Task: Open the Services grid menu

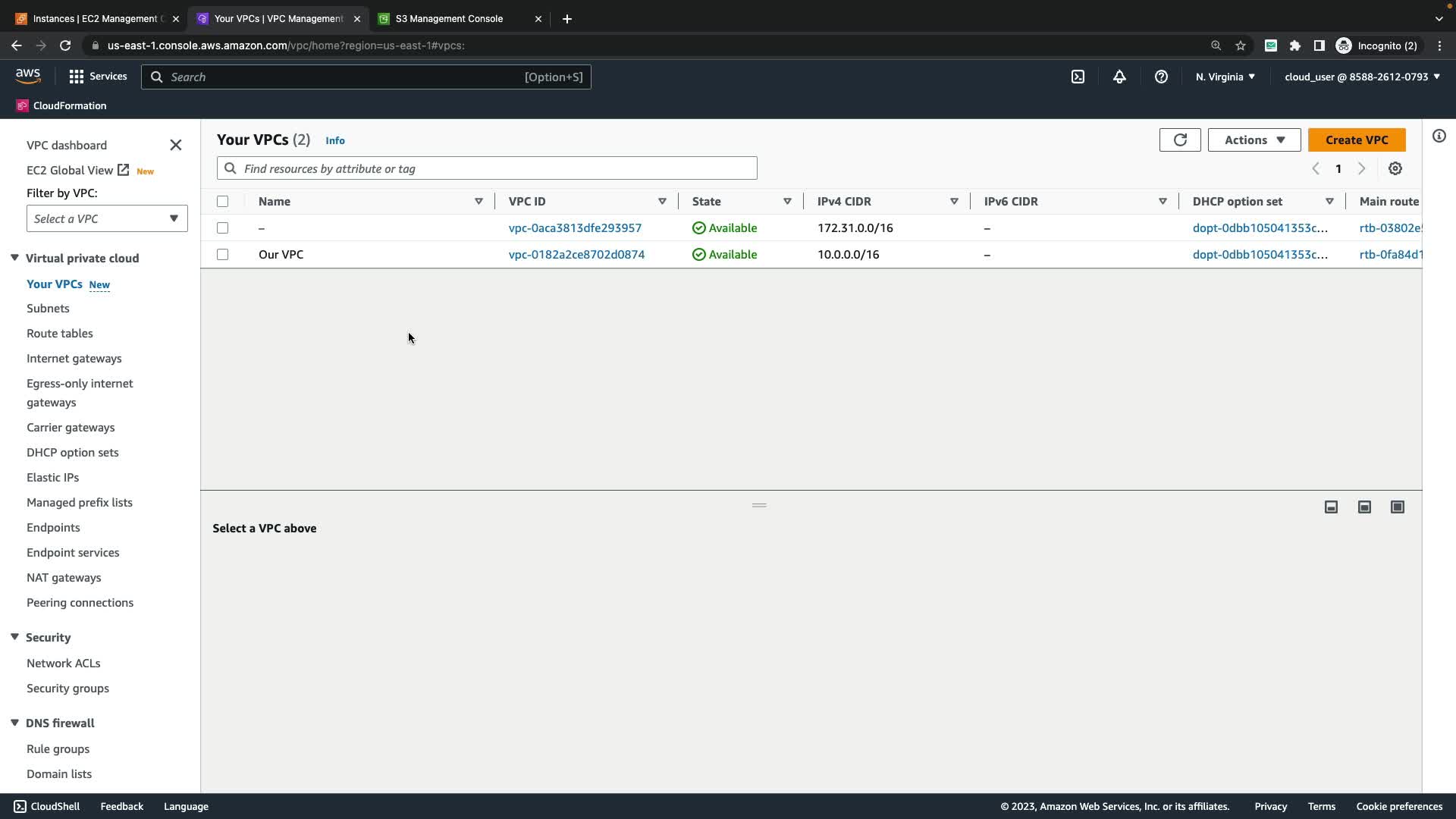Action: pyautogui.click(x=98, y=77)
